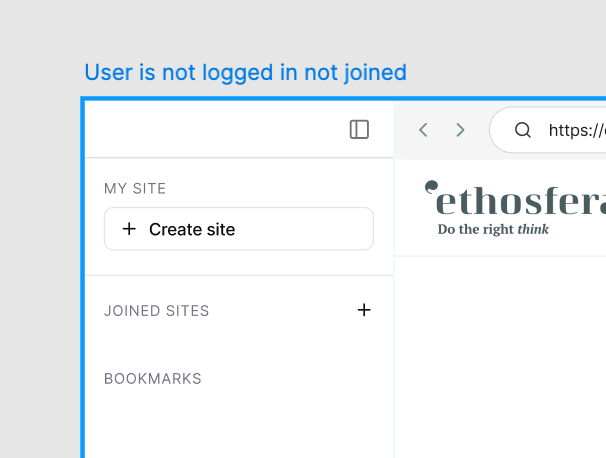
Task: Click the "Do the right think" tagline
Action: tap(493, 229)
